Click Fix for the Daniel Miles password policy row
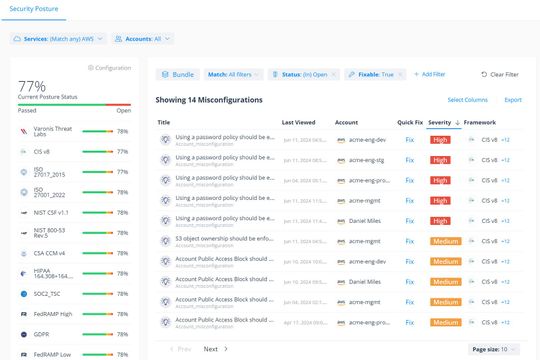Viewport: 540px width, 360px height. [x=409, y=221]
